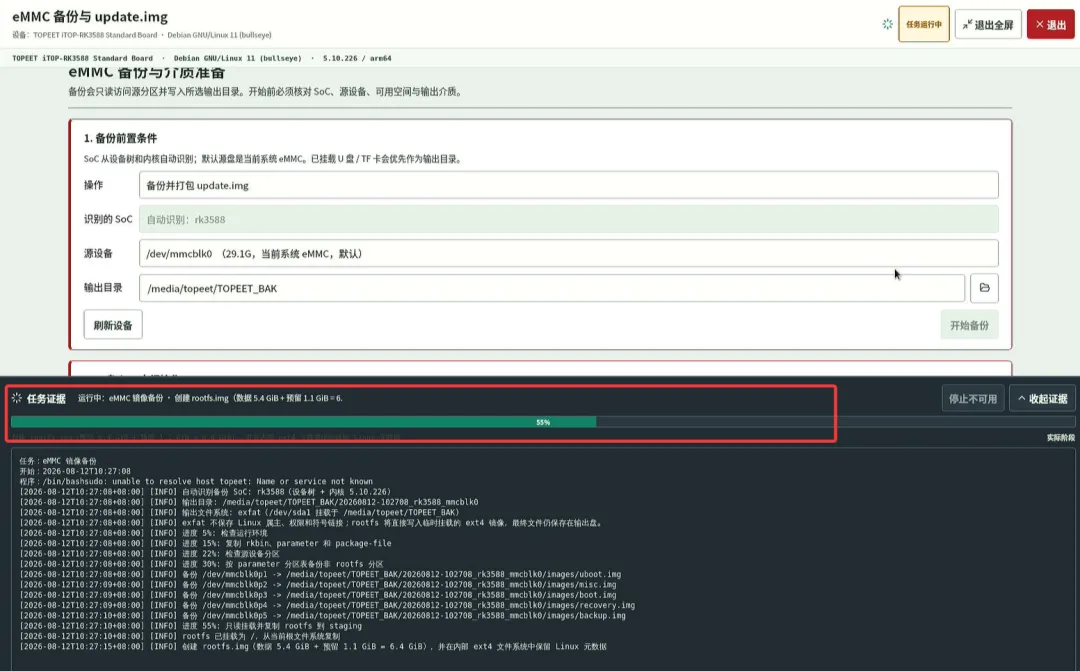Click the 任务运行中 status button
1080x671 pixels.
(924, 24)
